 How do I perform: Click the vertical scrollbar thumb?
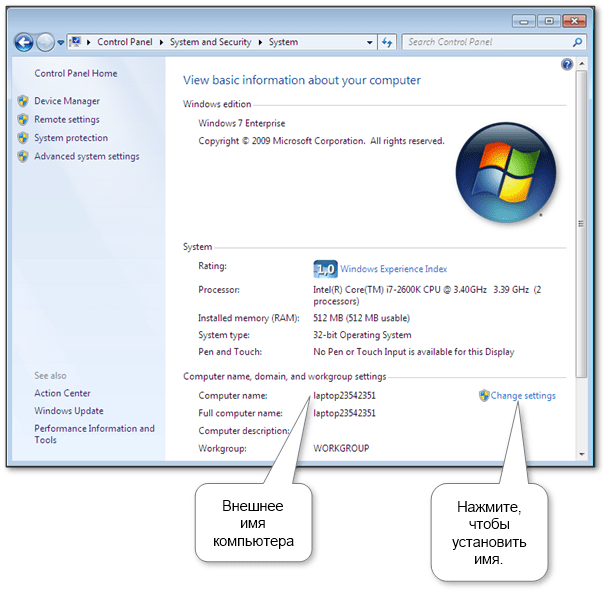coord(581,224)
